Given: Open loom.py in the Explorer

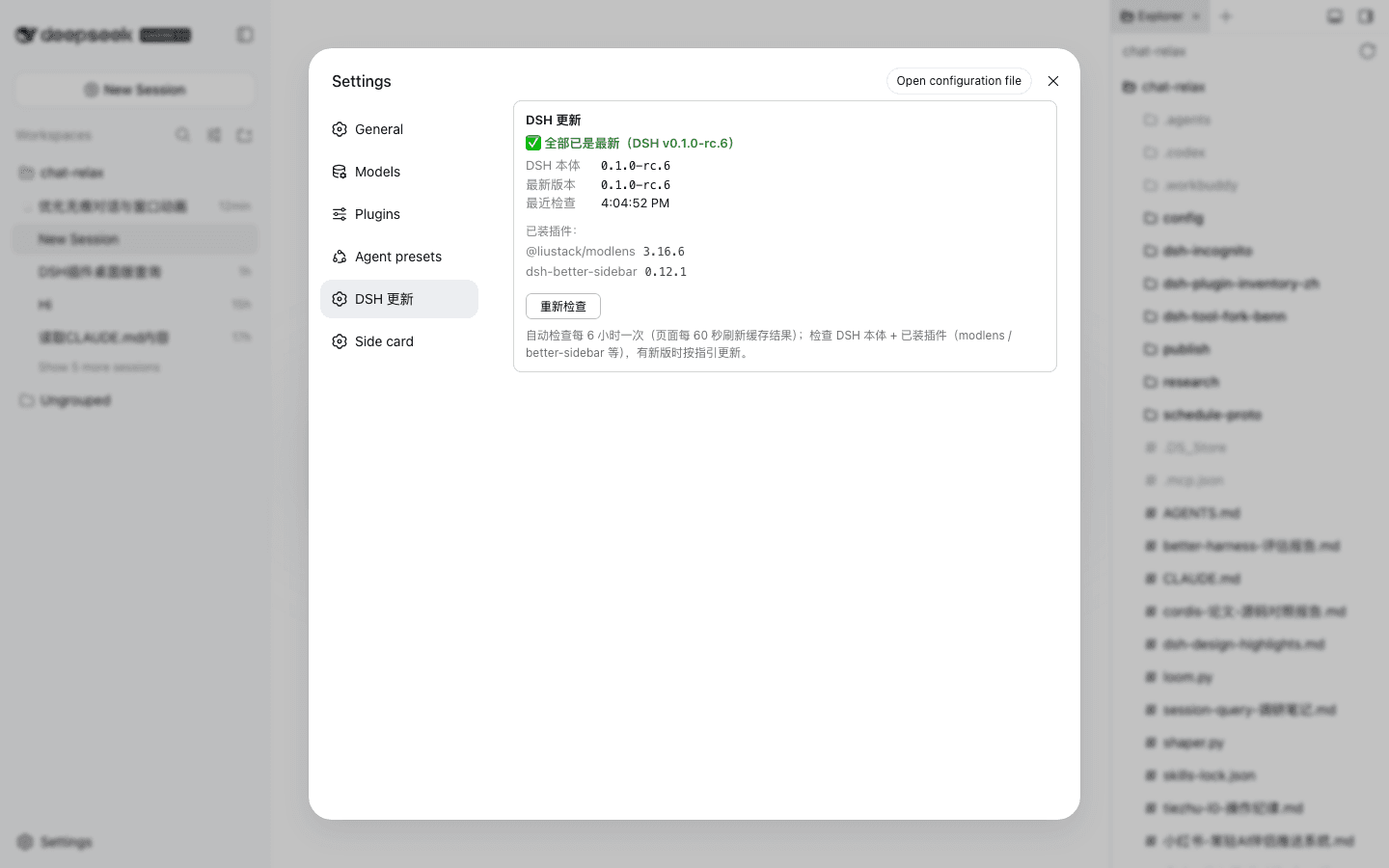Looking at the screenshot, I should (x=1250, y=677).
